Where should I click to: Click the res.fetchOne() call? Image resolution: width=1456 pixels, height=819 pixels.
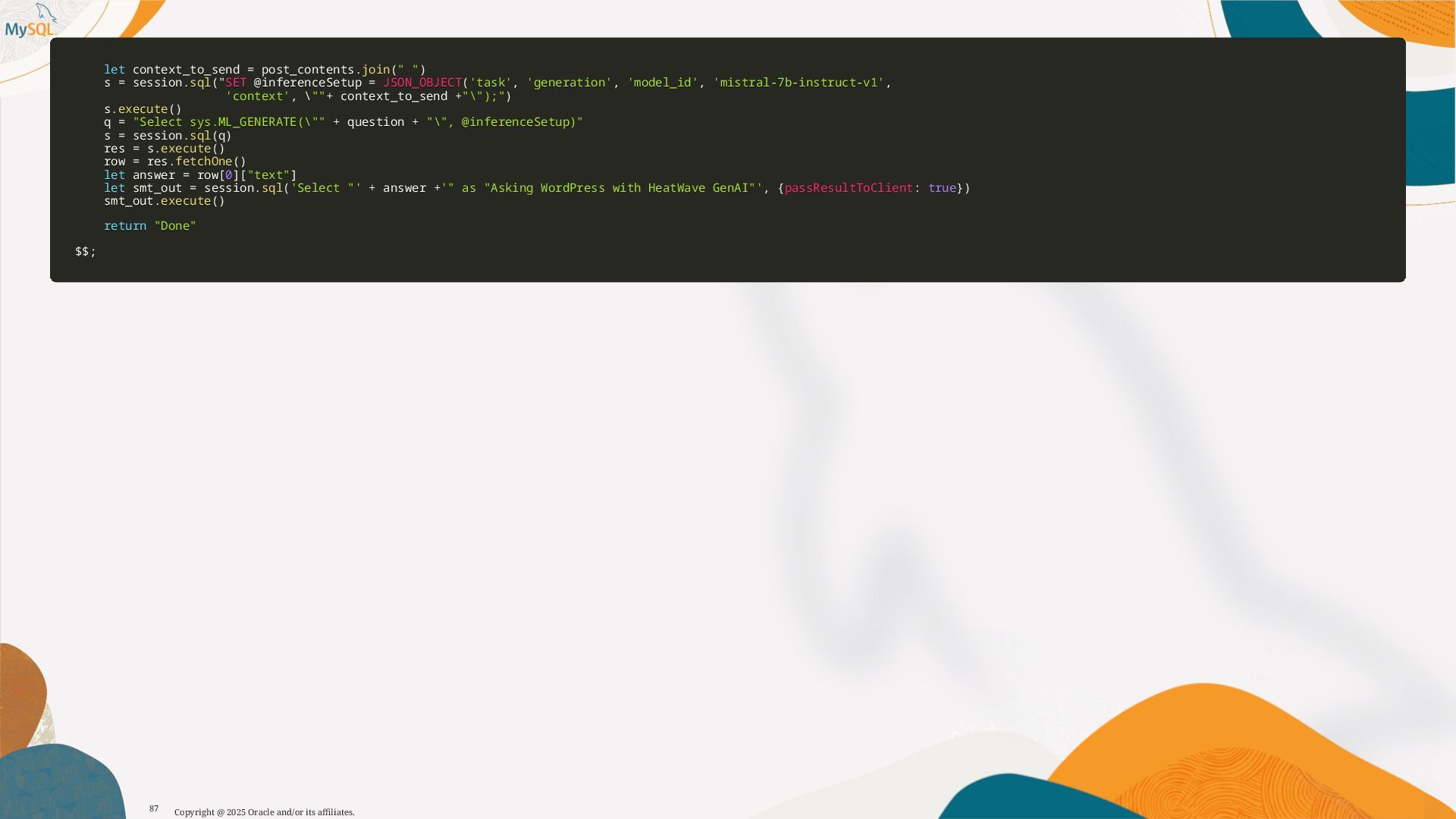[196, 162]
